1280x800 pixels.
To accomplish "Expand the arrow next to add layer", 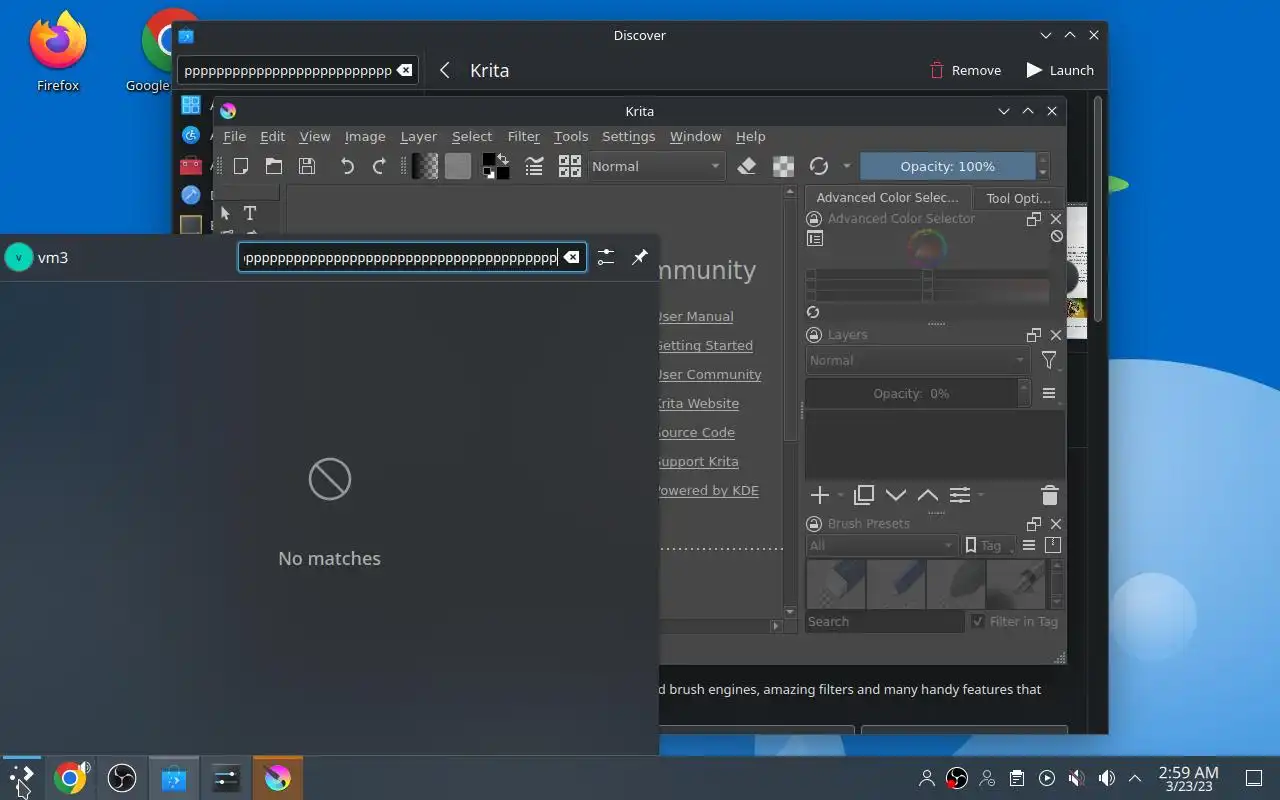I will (x=840, y=495).
